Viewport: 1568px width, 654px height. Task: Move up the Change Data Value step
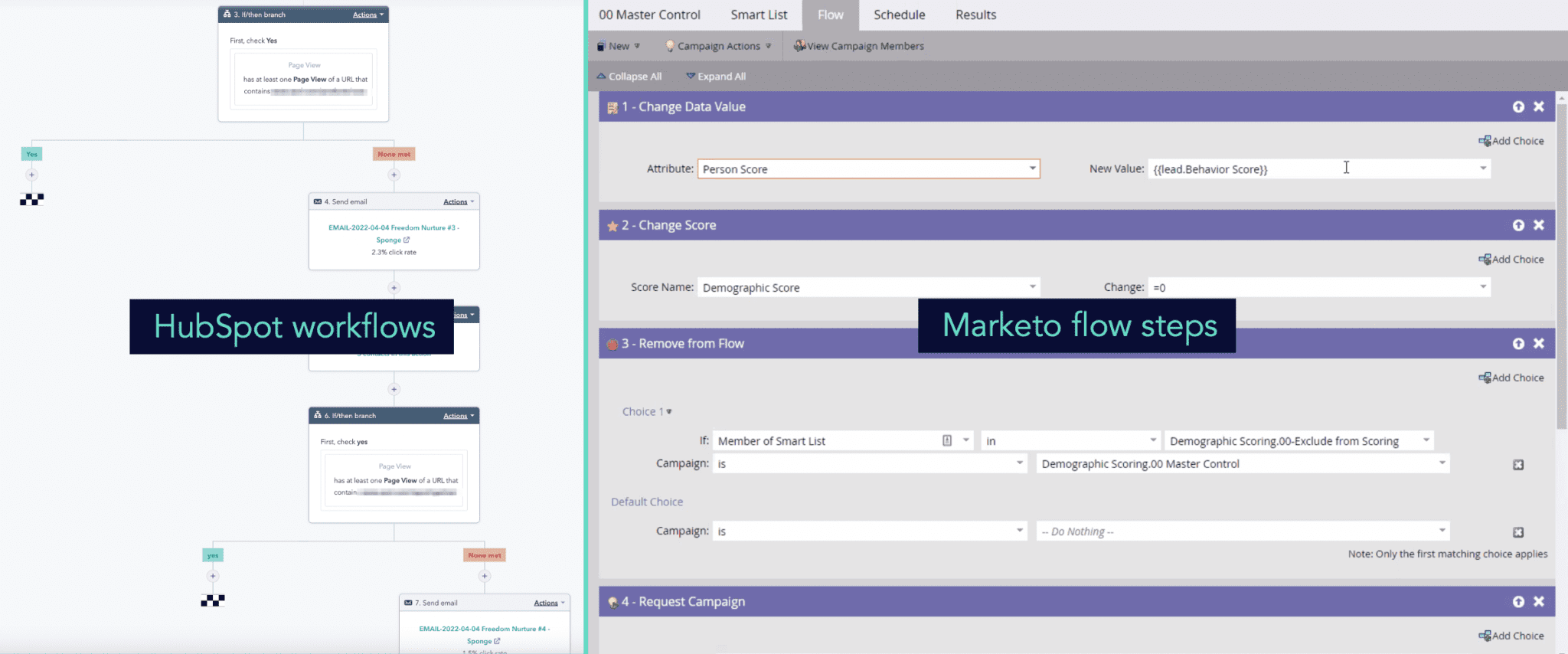point(1518,107)
